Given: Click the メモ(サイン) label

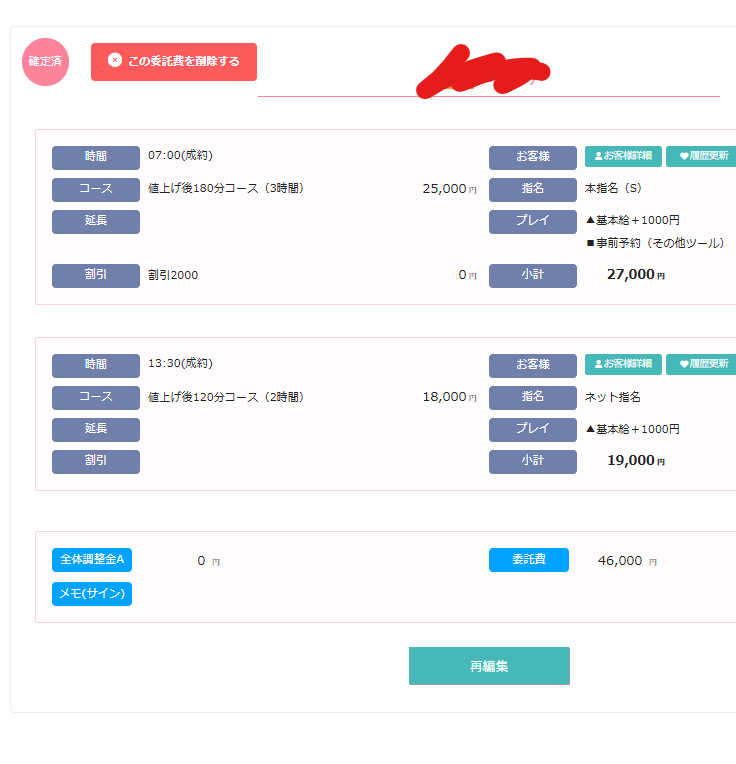Looking at the screenshot, I should coord(92,594).
